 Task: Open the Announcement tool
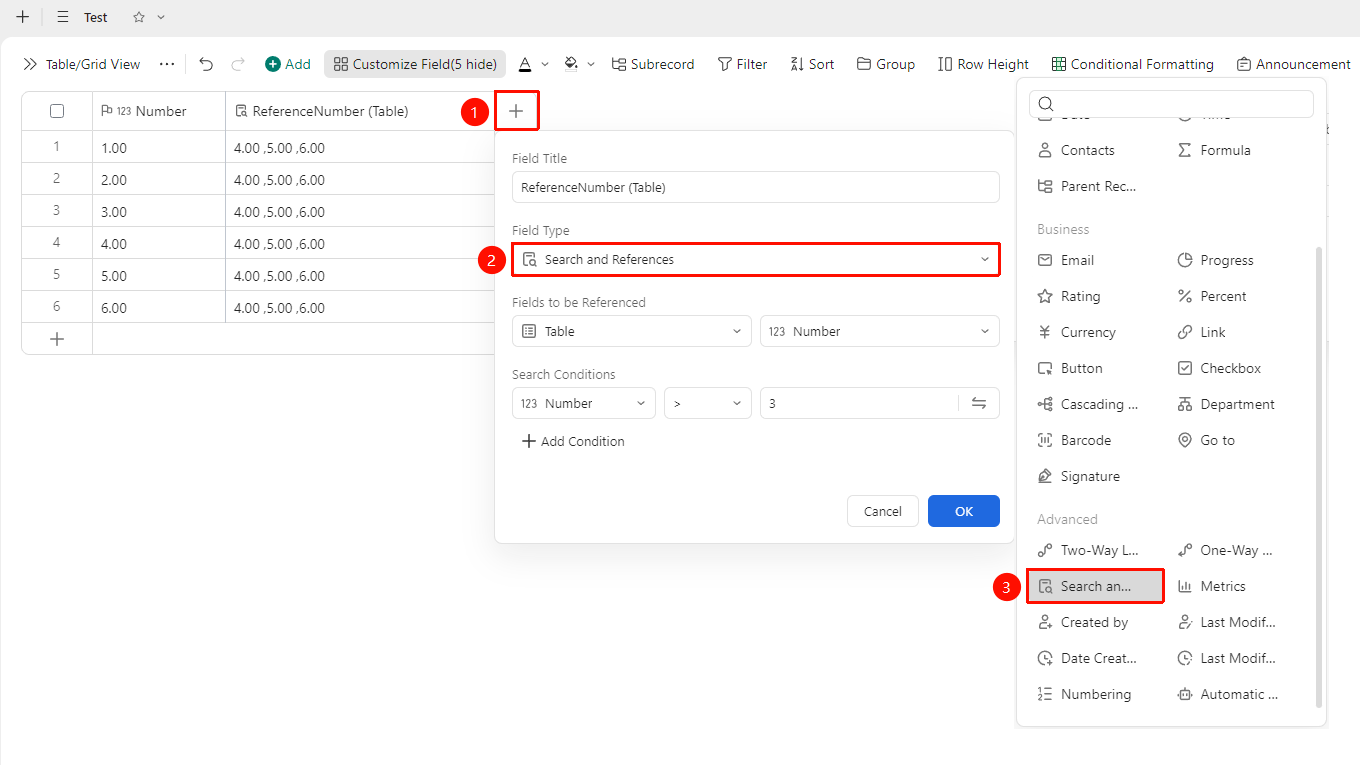[x=1293, y=64]
